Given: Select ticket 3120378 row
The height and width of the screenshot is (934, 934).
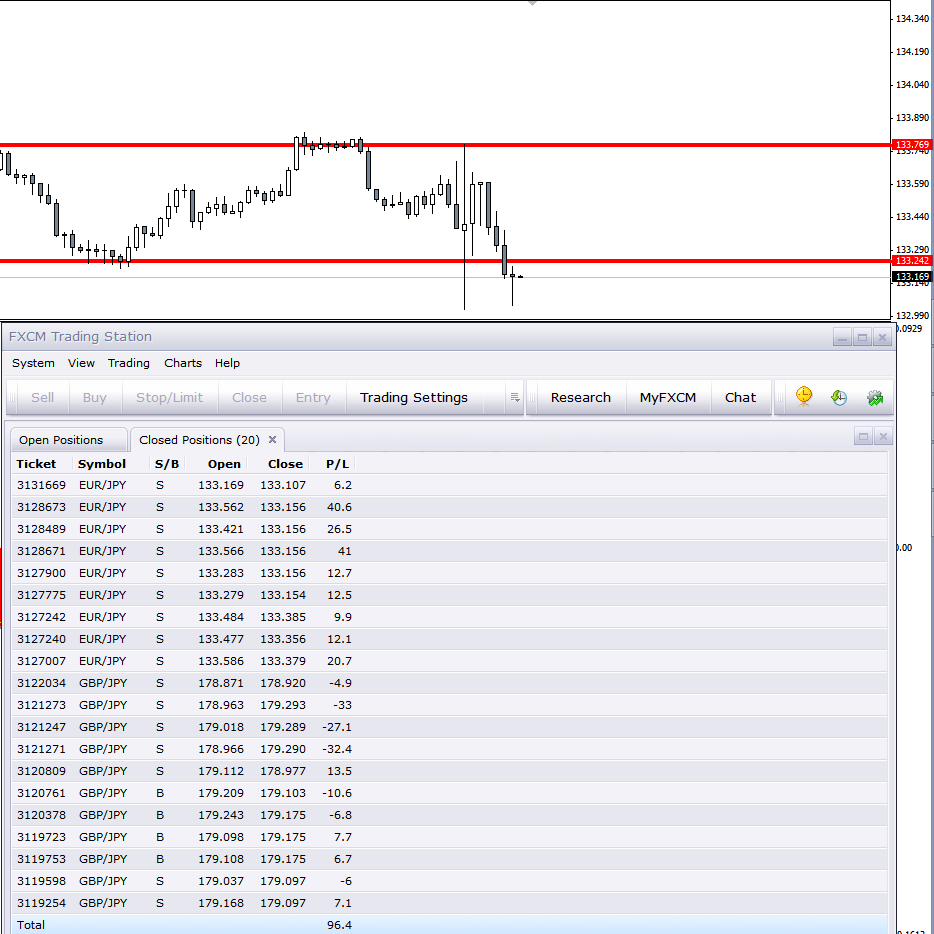Looking at the screenshot, I should (449, 815).
